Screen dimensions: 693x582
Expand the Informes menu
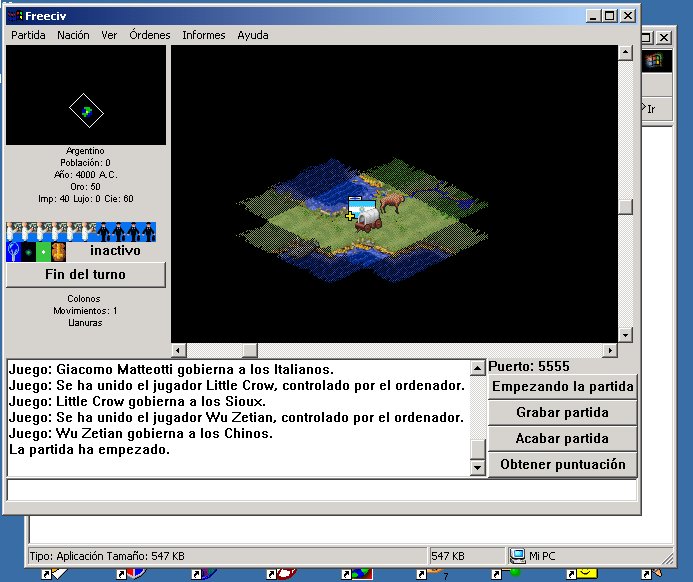203,35
